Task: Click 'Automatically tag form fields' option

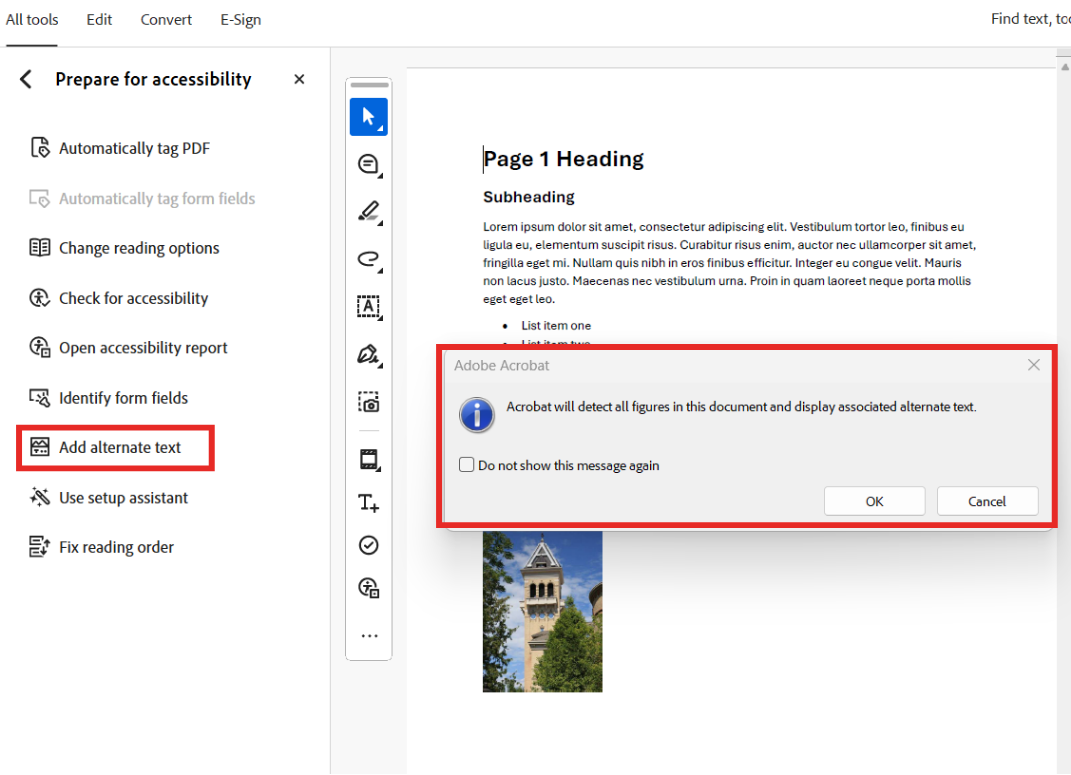Action: tap(157, 199)
